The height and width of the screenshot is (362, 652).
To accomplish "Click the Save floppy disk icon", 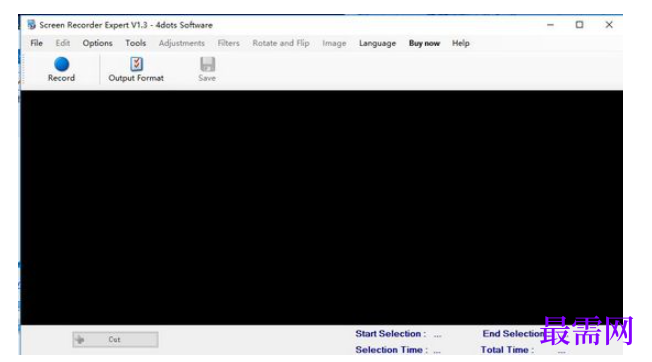I will [207, 64].
